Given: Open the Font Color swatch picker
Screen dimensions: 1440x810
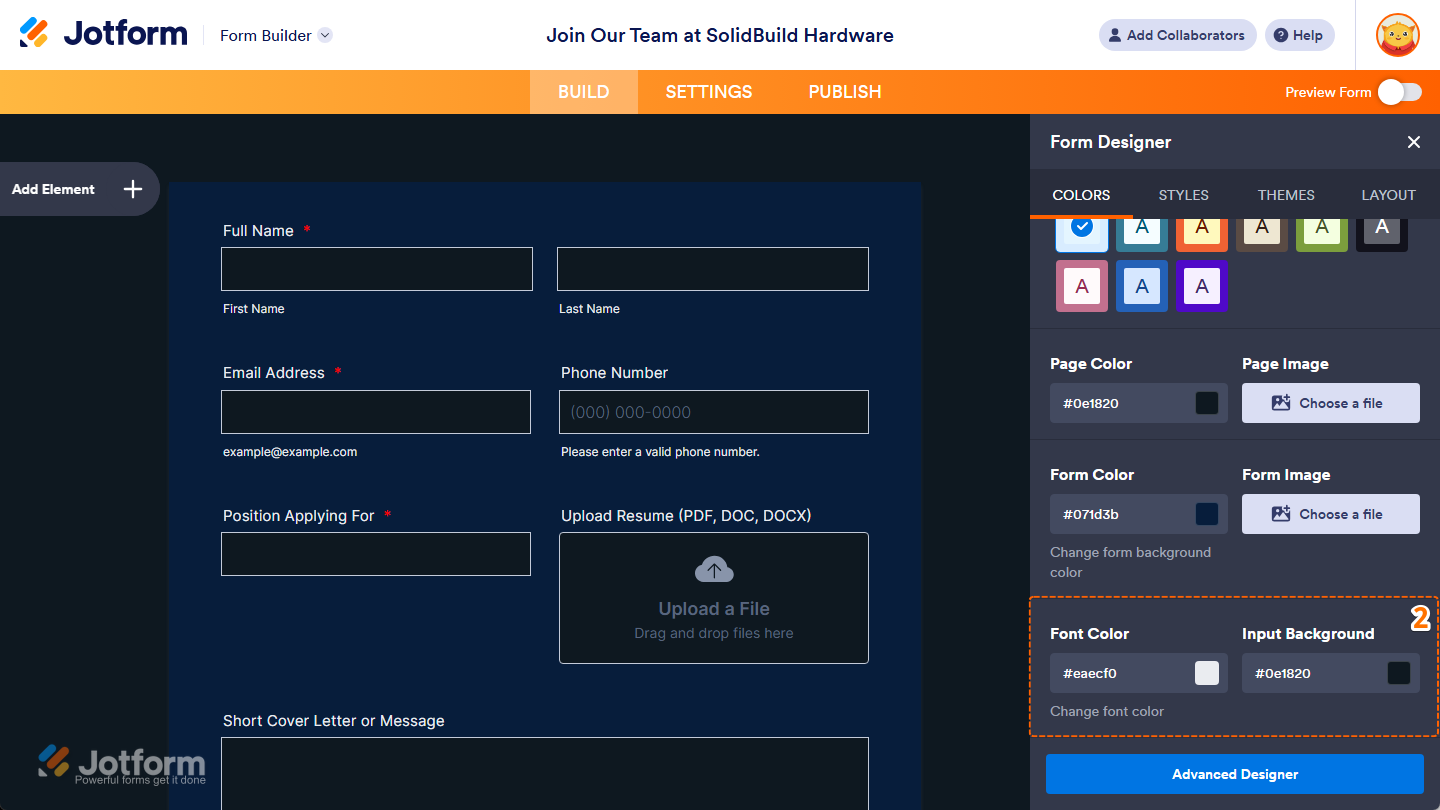Looking at the screenshot, I should 1207,673.
